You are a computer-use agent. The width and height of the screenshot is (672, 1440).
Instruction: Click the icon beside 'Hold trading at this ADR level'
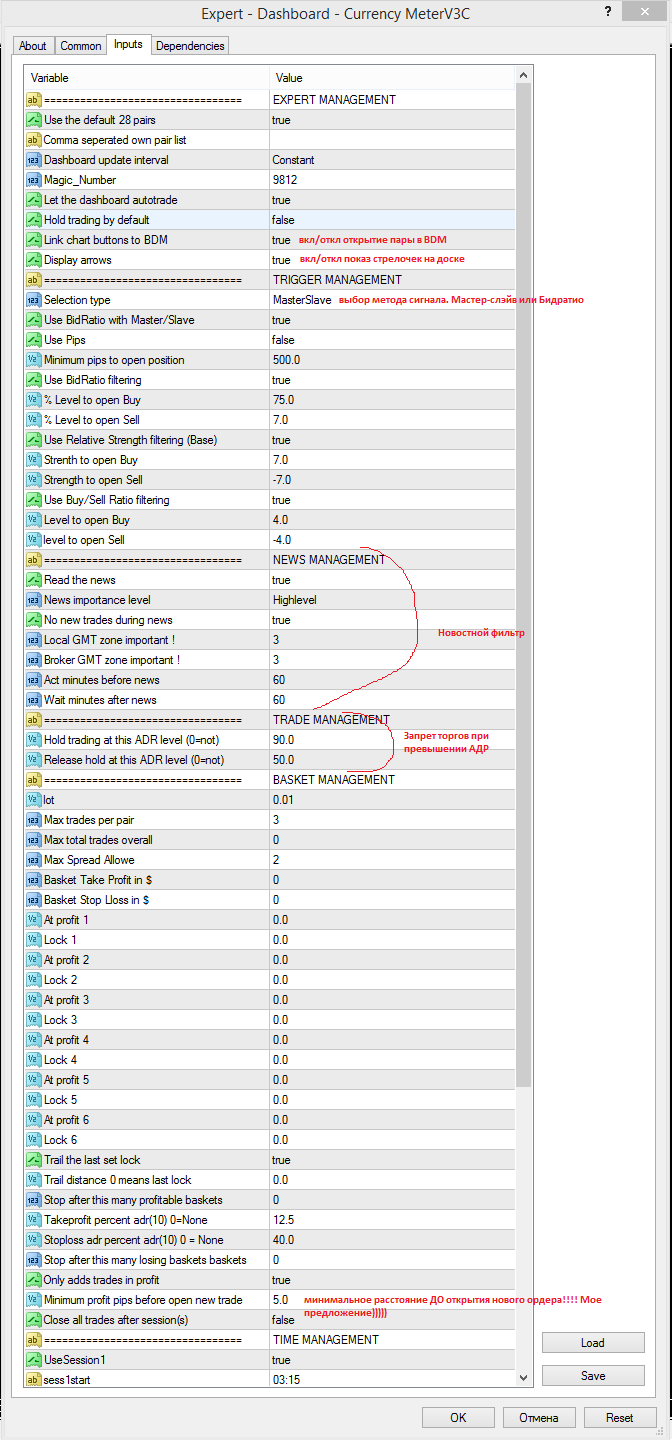(33, 740)
